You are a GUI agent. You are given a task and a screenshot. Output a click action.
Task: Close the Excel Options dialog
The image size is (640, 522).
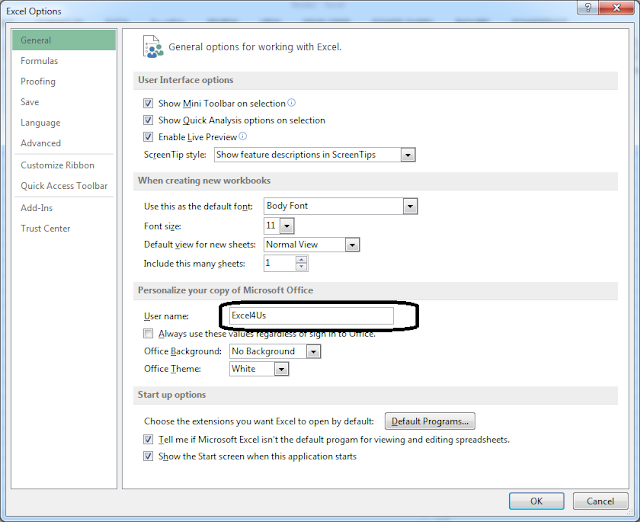[x=616, y=8]
